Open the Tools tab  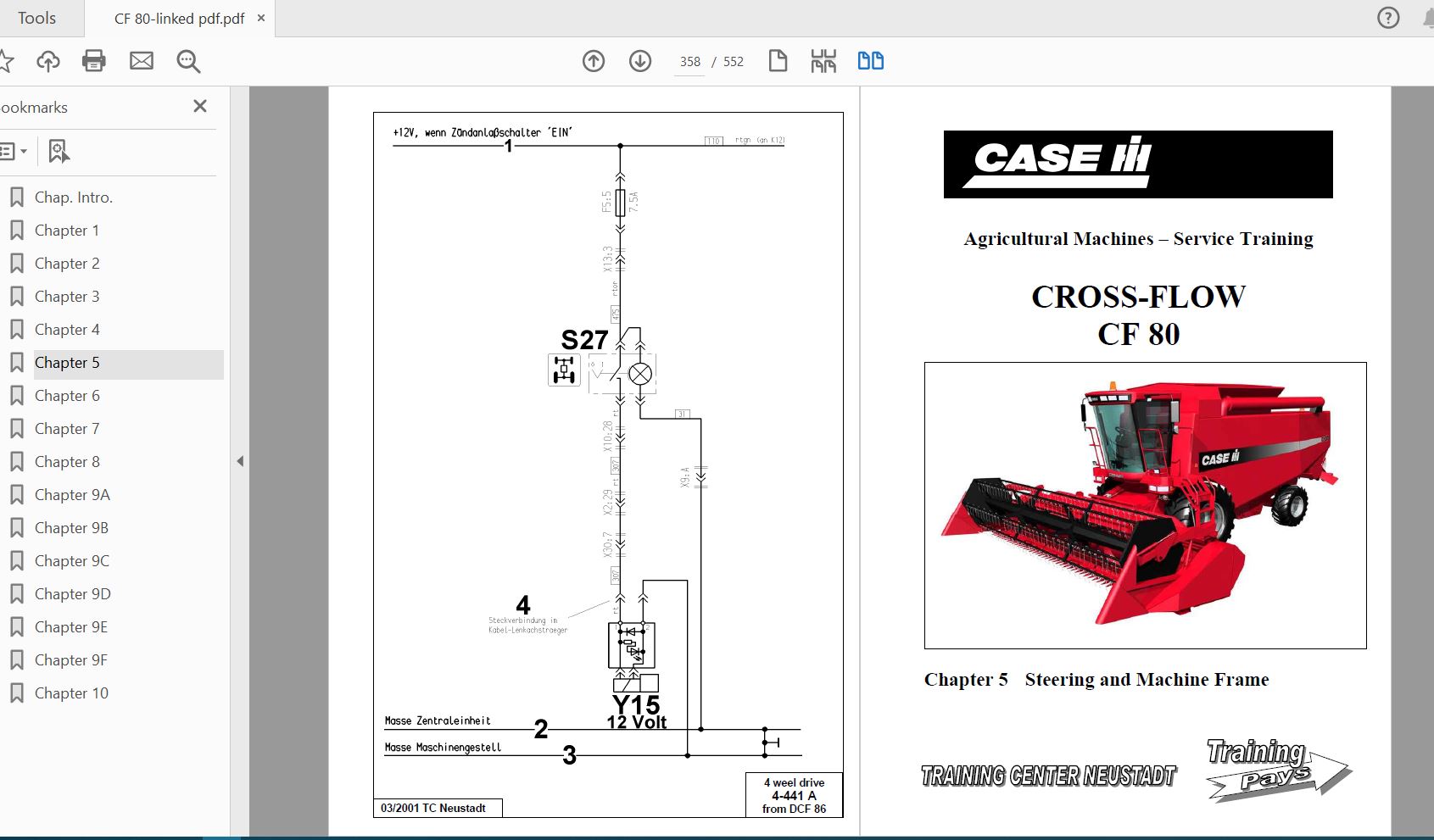point(36,18)
